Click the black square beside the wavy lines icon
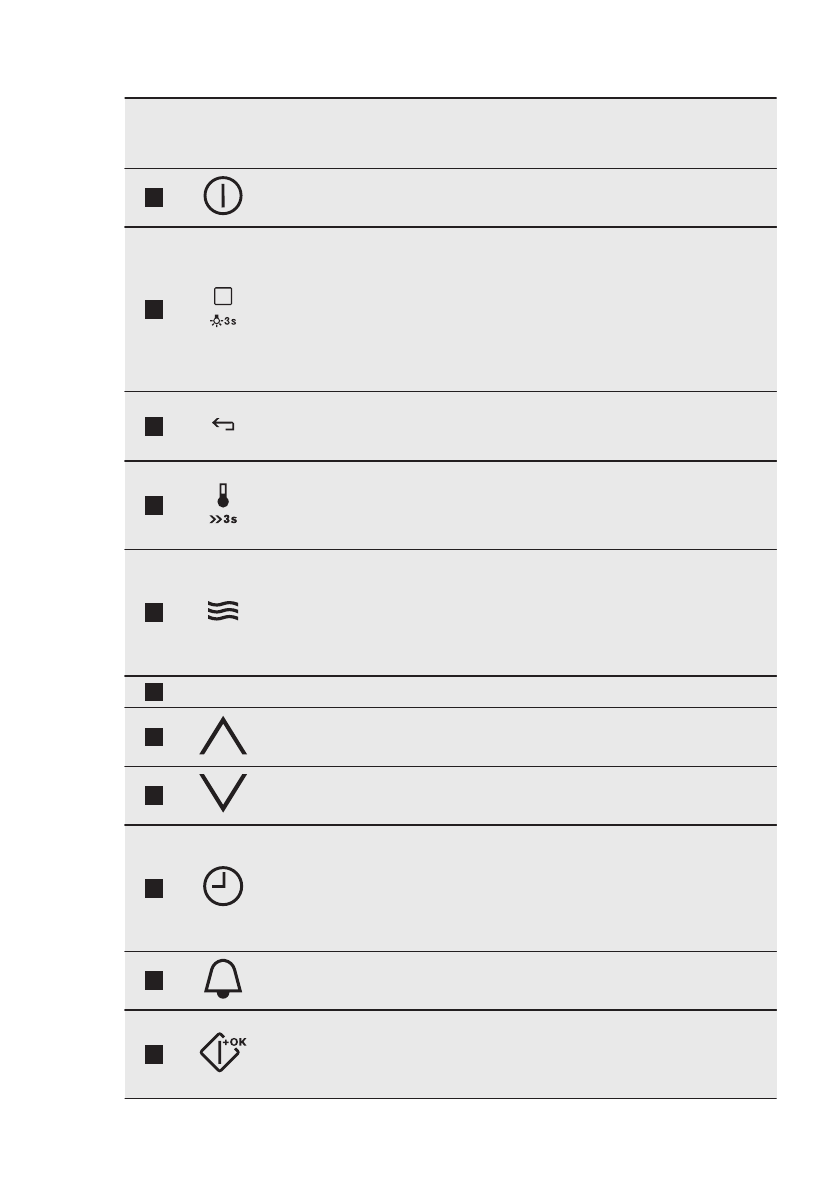839x1191 pixels. click(x=153, y=612)
